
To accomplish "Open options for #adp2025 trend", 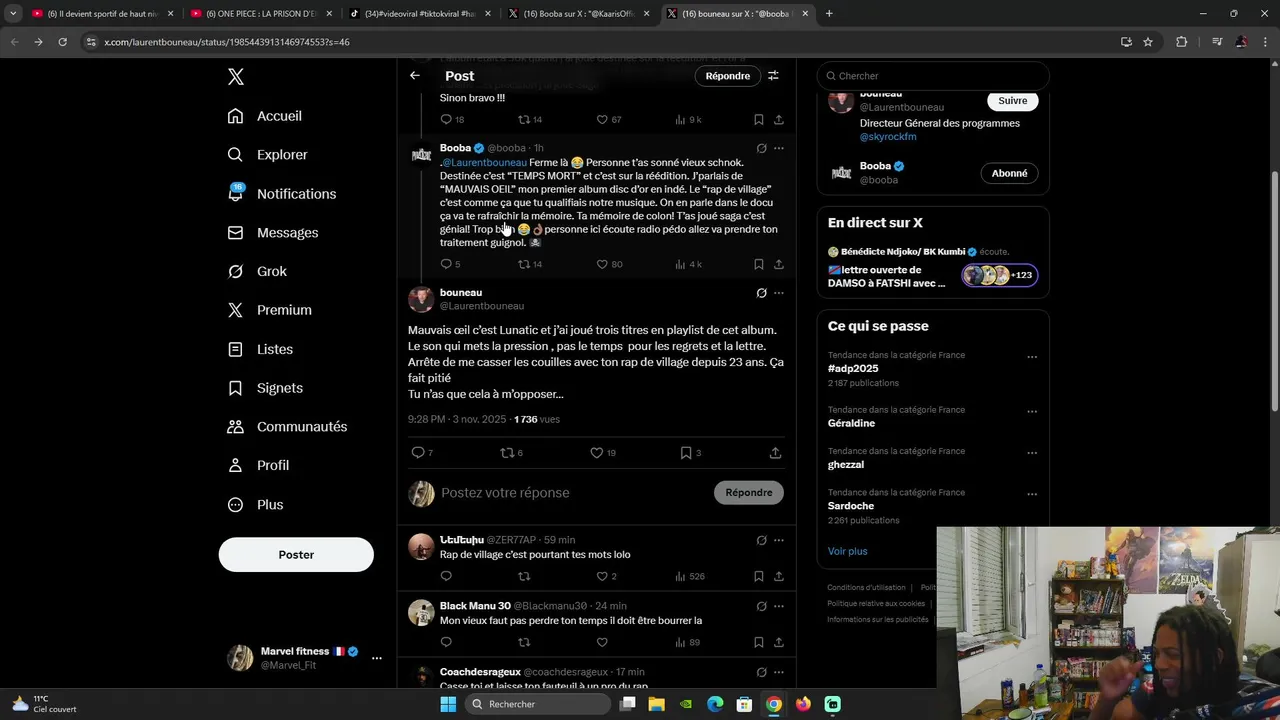I will [x=1032, y=357].
